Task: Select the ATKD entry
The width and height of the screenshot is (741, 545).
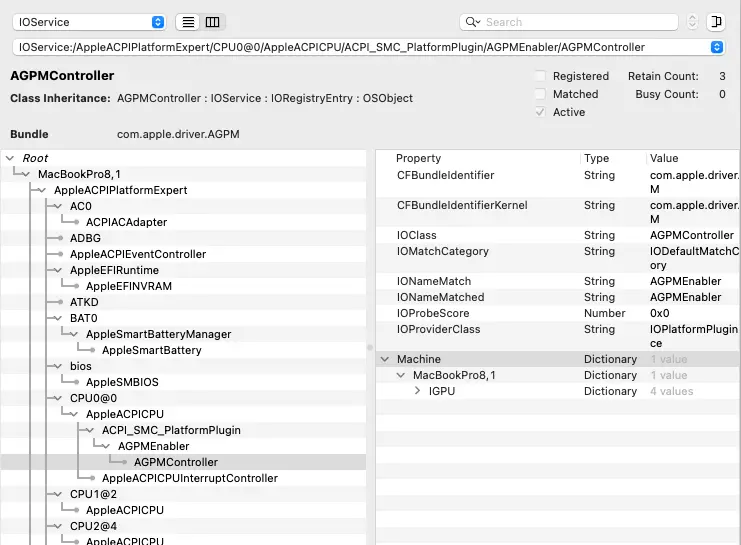Action: [x=84, y=302]
